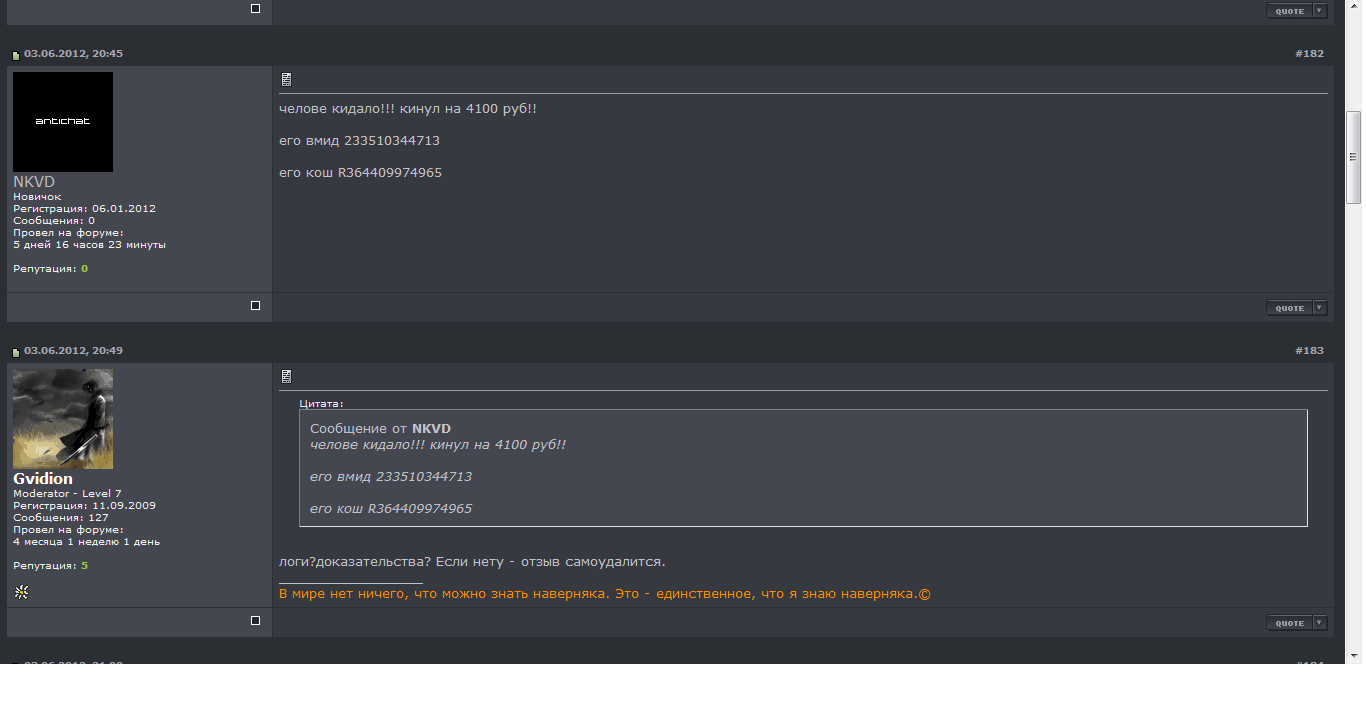Click the scrollbar down arrow
The width and height of the screenshot is (1366, 728).
coord(1354,655)
